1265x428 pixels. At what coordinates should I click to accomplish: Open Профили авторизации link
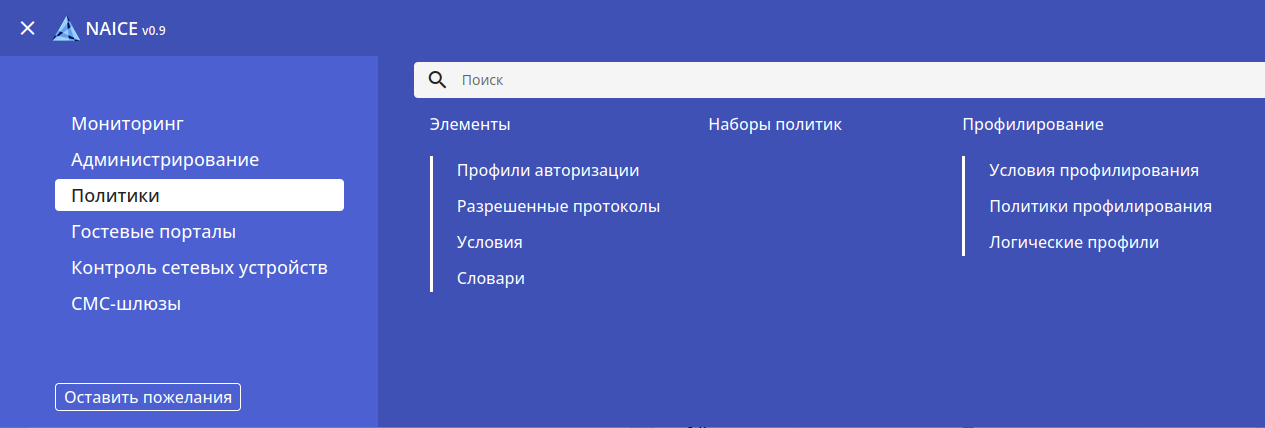click(x=547, y=171)
